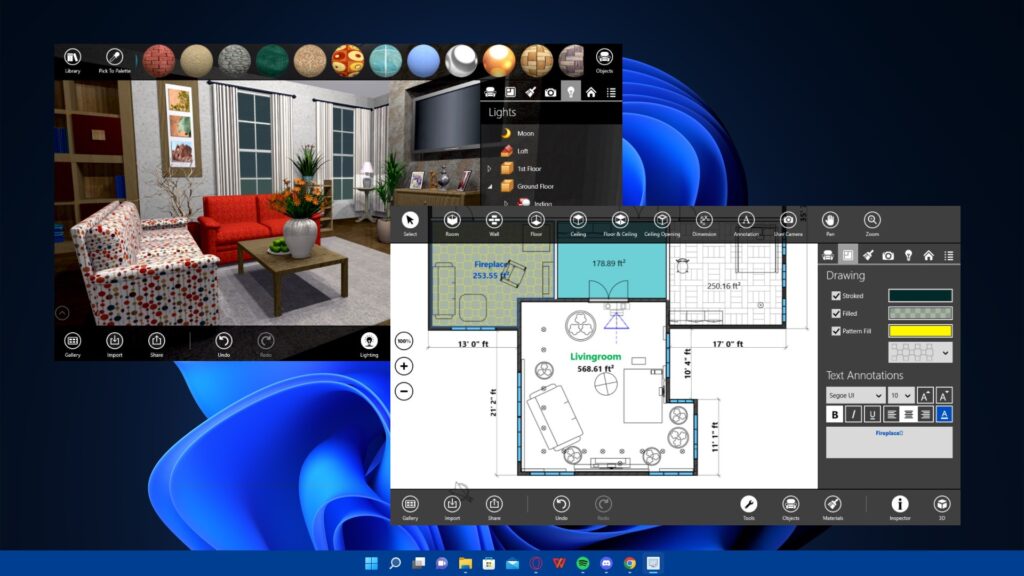Open house tab in floor plan inspector
1024x576 pixels.
929,255
